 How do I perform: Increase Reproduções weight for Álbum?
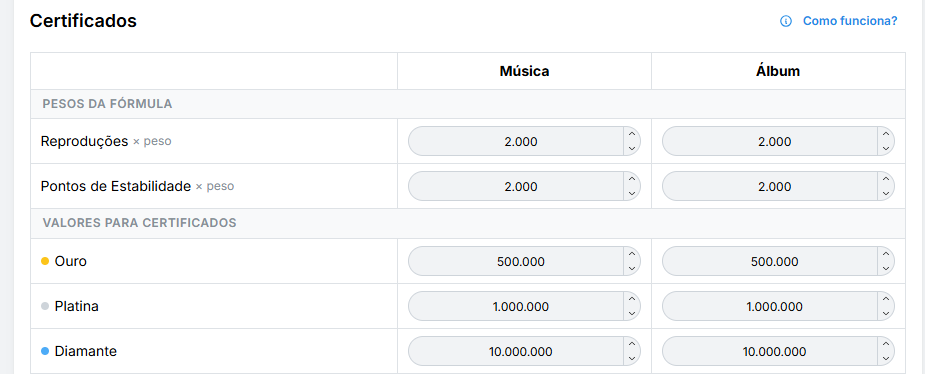(885, 134)
